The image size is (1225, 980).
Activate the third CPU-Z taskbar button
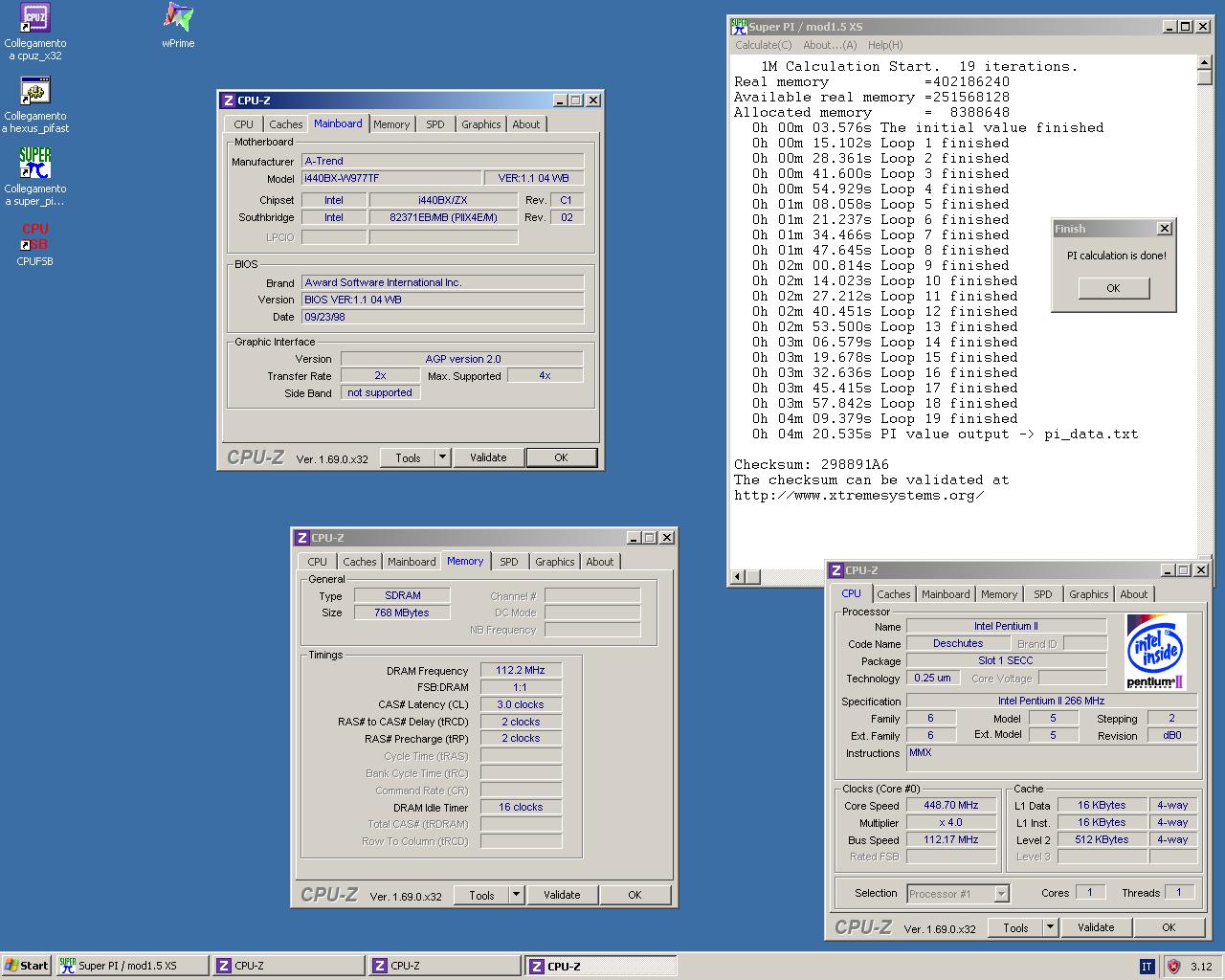coord(600,966)
